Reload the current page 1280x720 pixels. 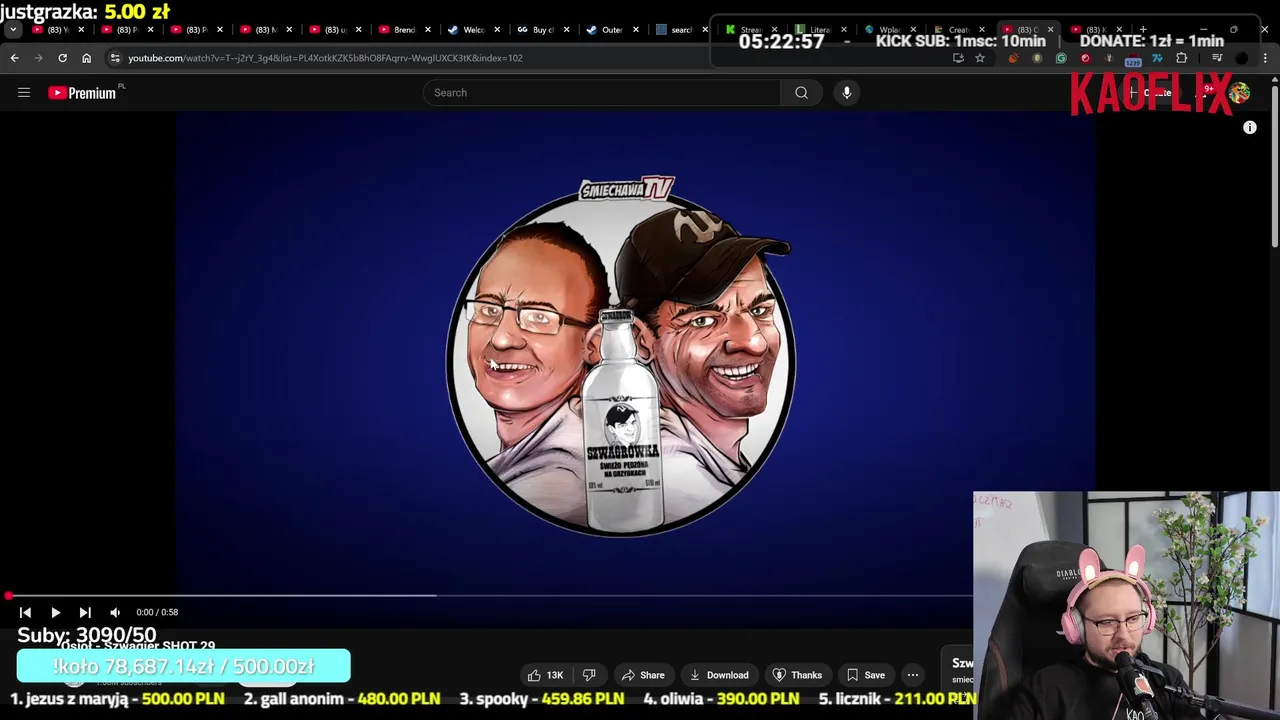point(62,58)
